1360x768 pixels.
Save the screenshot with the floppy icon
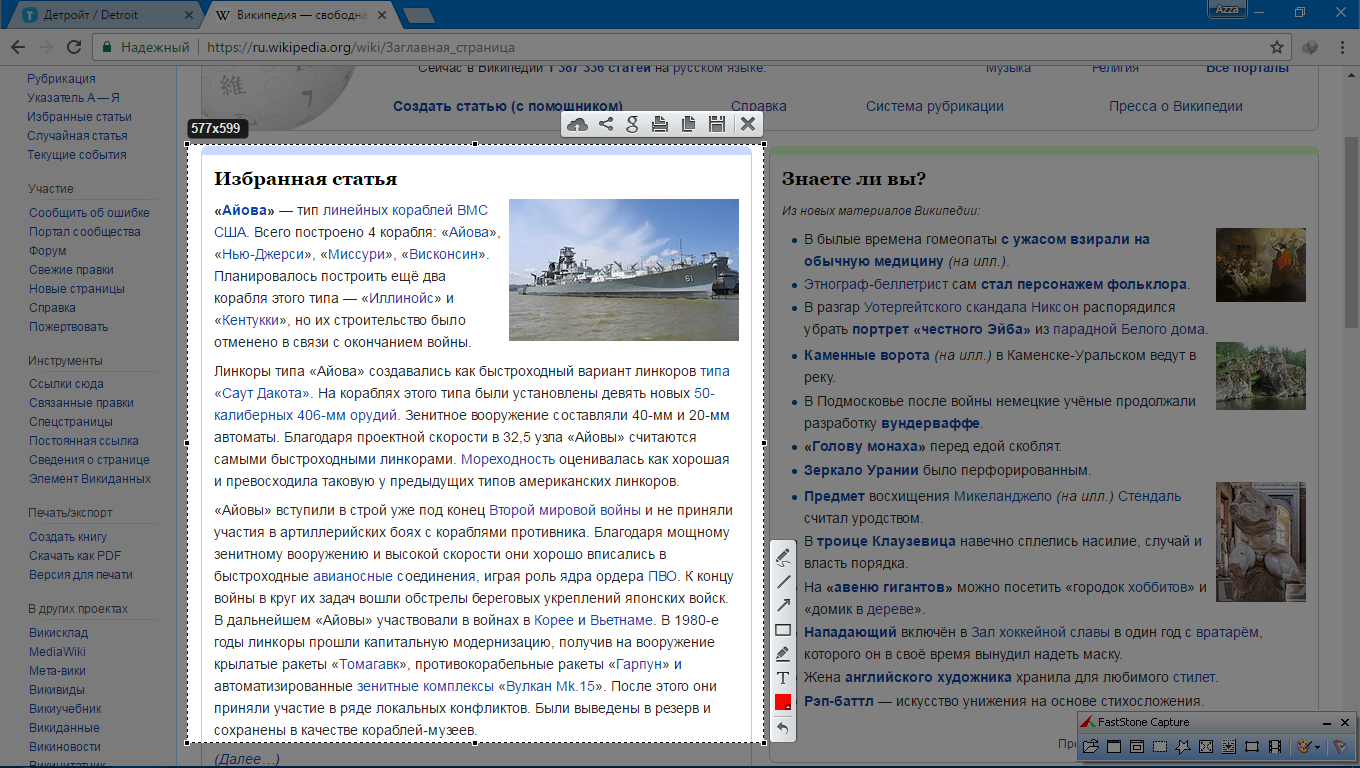pos(716,124)
